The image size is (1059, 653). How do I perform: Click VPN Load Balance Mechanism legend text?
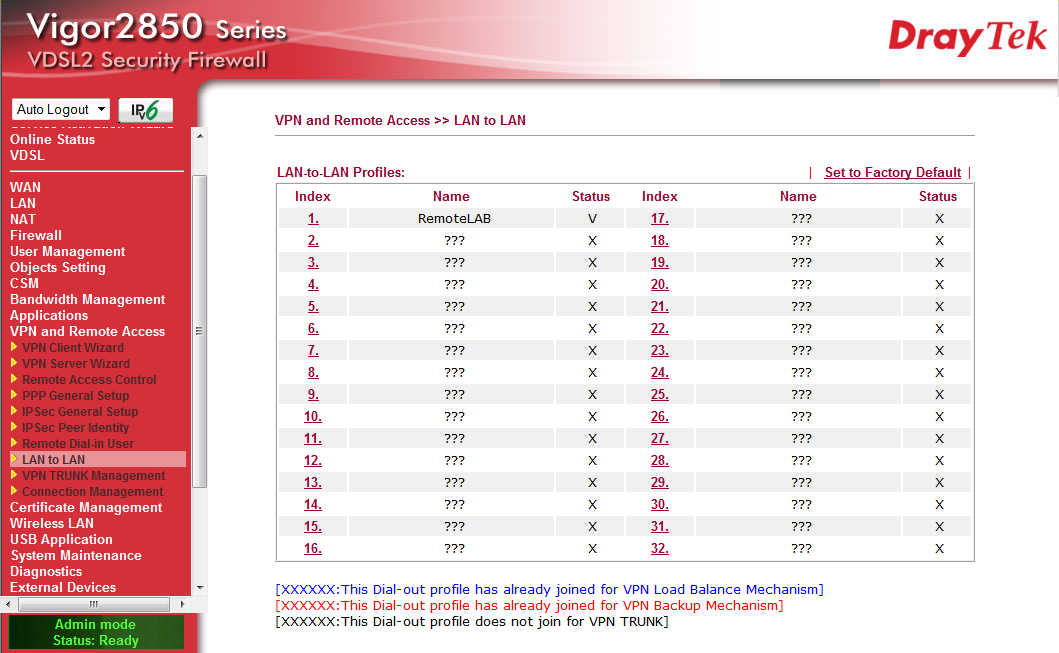click(549, 590)
